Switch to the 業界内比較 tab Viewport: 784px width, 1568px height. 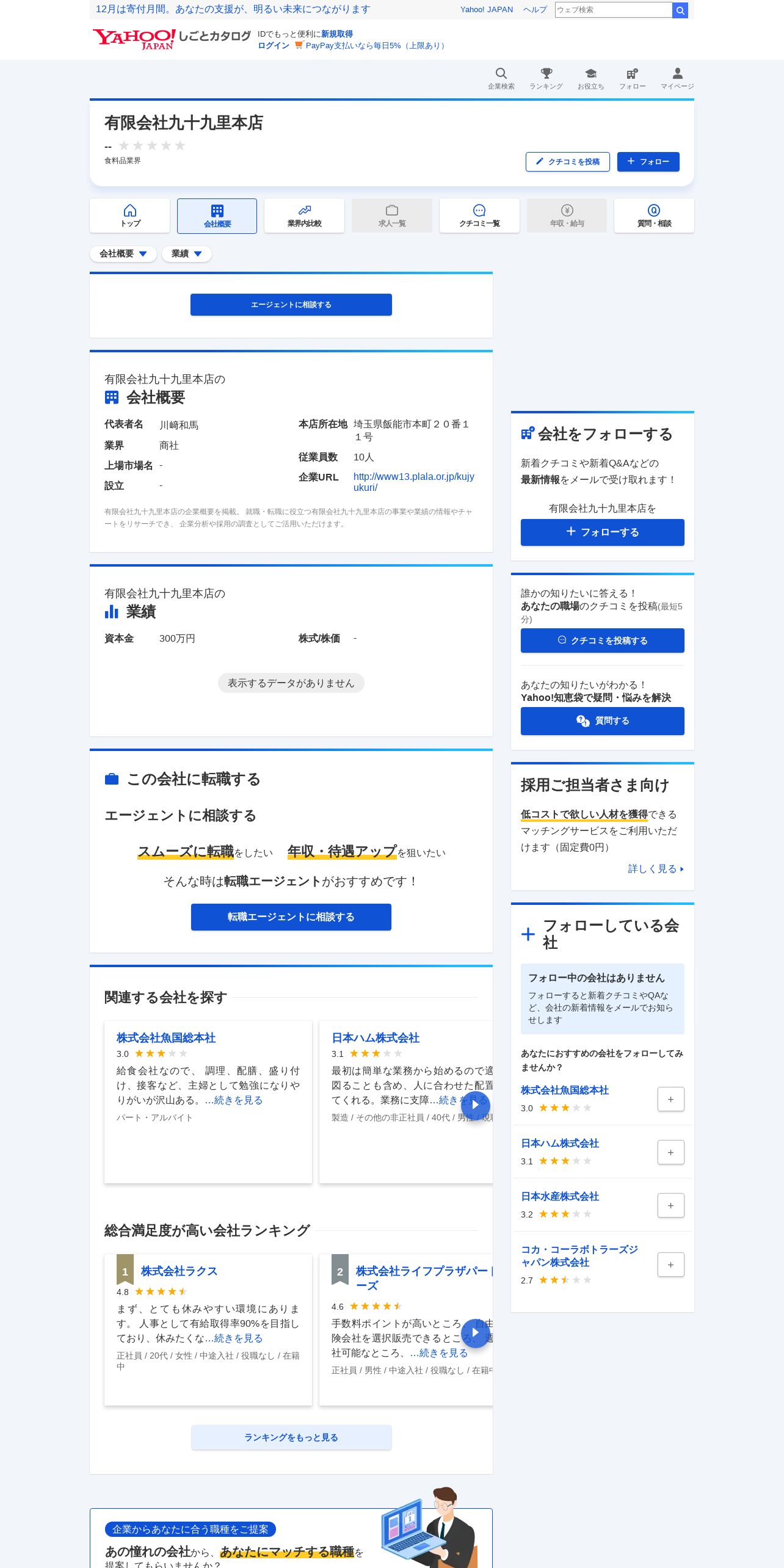point(304,216)
